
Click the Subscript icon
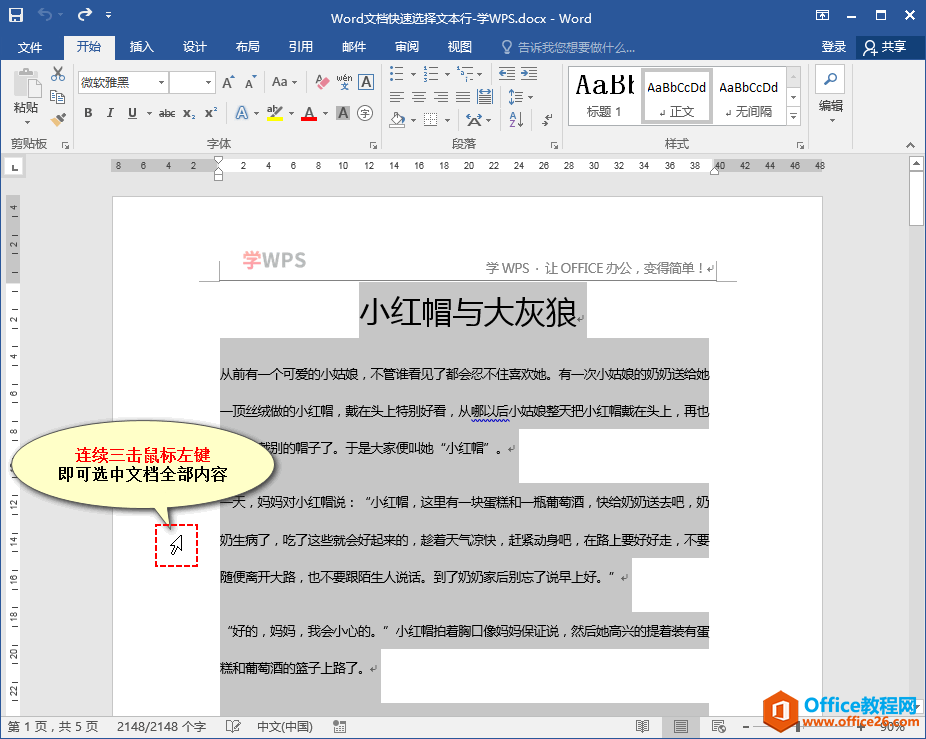(x=190, y=112)
